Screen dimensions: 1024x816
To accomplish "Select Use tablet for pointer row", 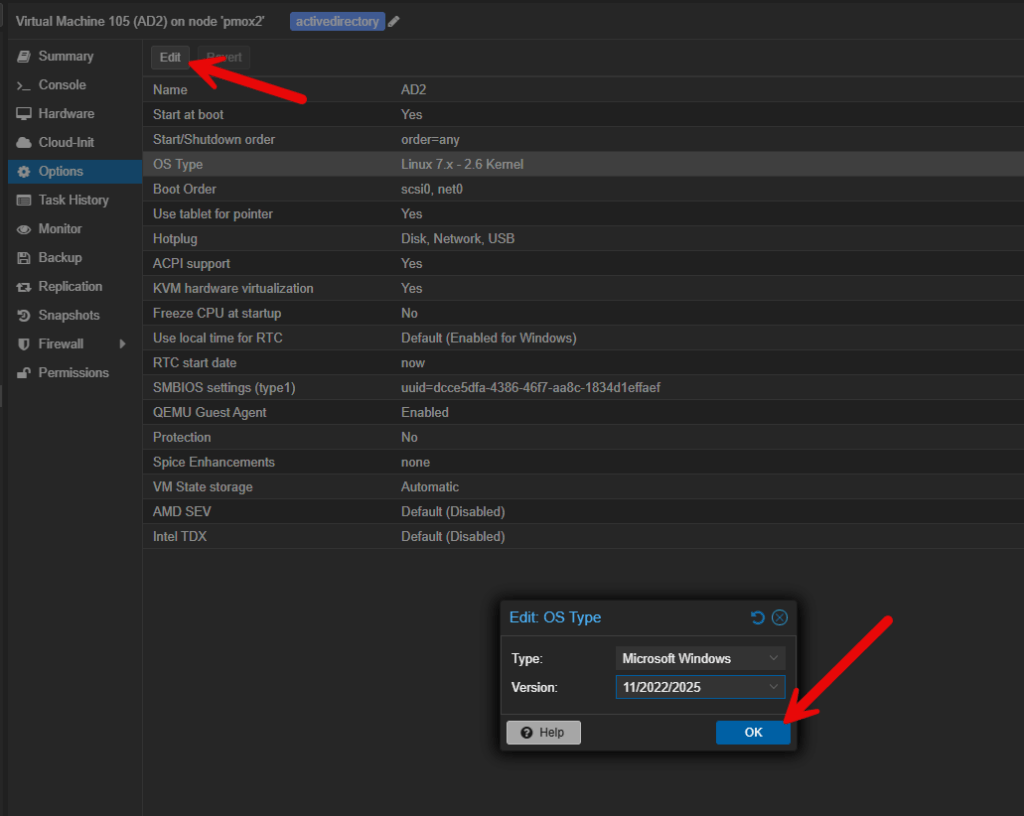I will [x=583, y=213].
